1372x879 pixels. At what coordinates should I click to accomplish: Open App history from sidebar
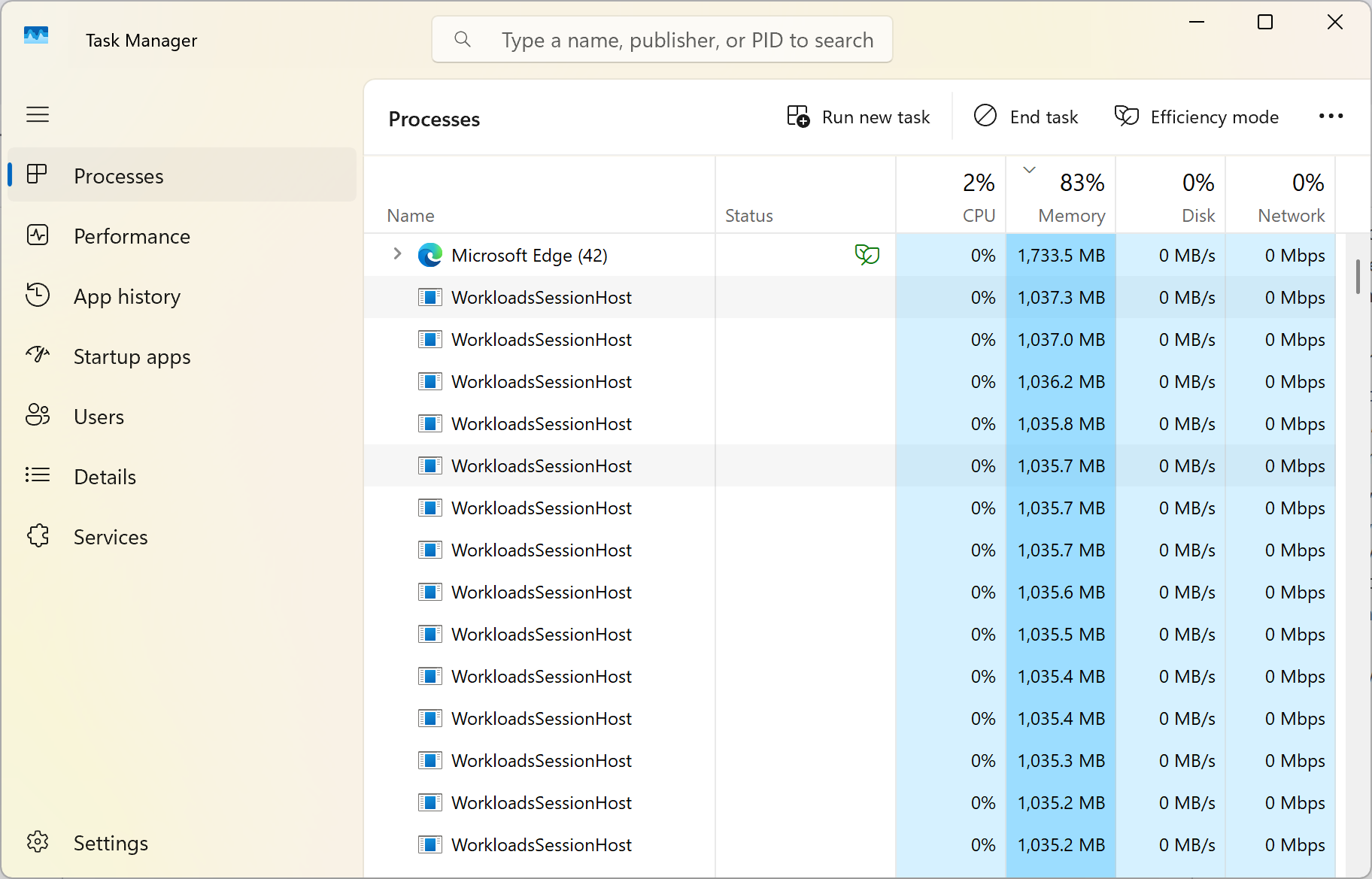[x=126, y=296]
